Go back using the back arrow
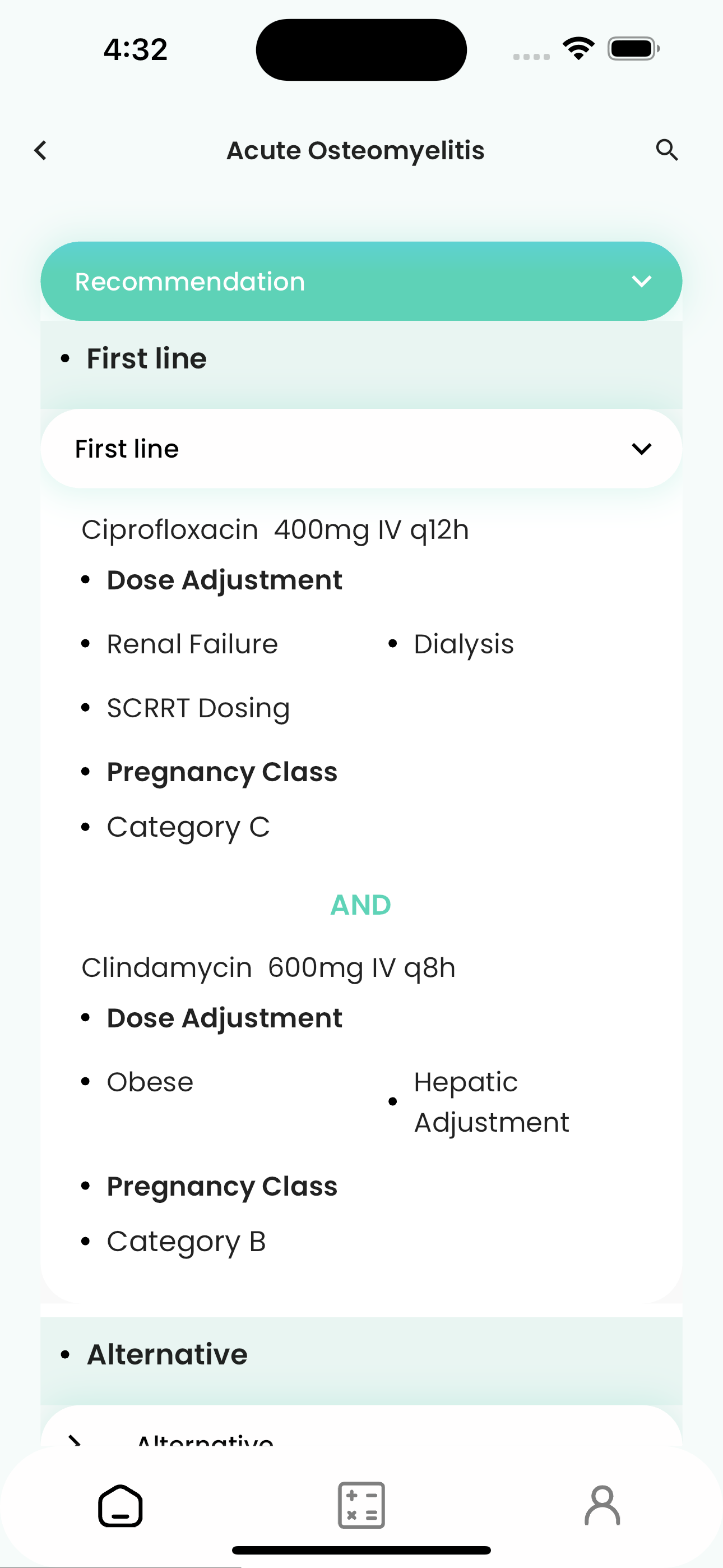Viewport: 723px width, 1568px height. (x=40, y=150)
